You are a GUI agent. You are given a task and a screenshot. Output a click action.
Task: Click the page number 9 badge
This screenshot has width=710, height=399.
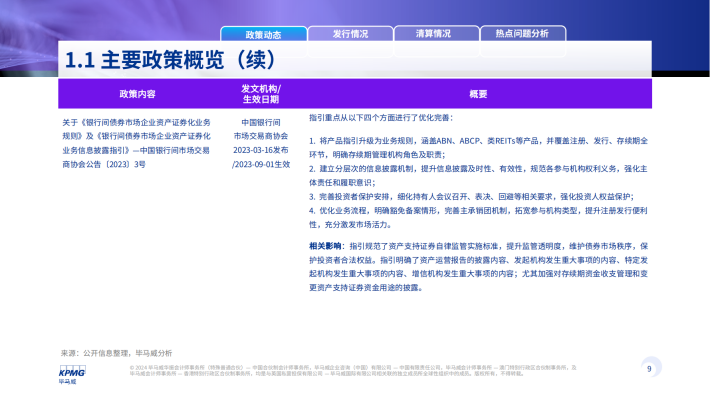click(651, 368)
